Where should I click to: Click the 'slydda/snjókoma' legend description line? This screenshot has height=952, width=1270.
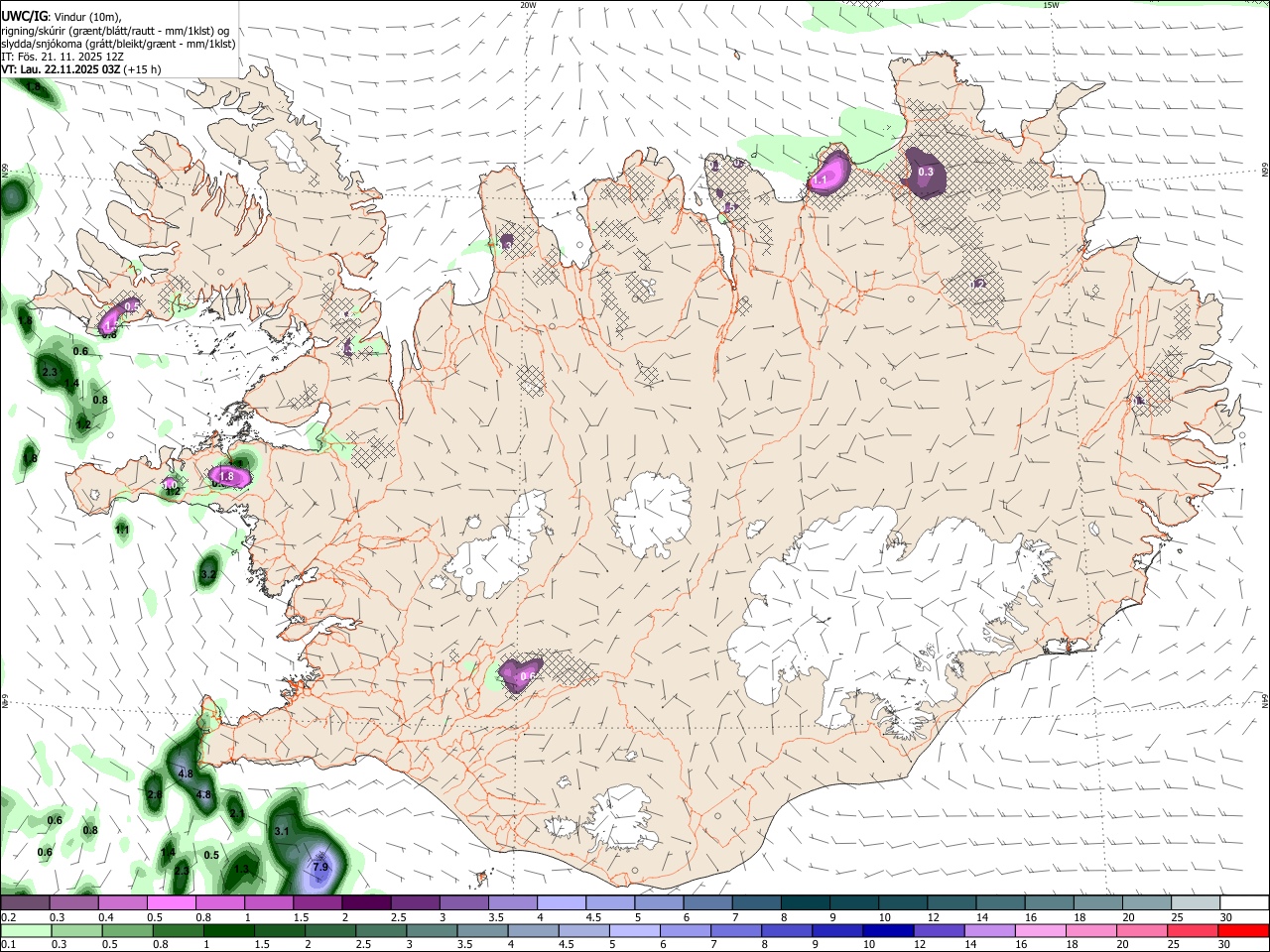click(x=118, y=44)
